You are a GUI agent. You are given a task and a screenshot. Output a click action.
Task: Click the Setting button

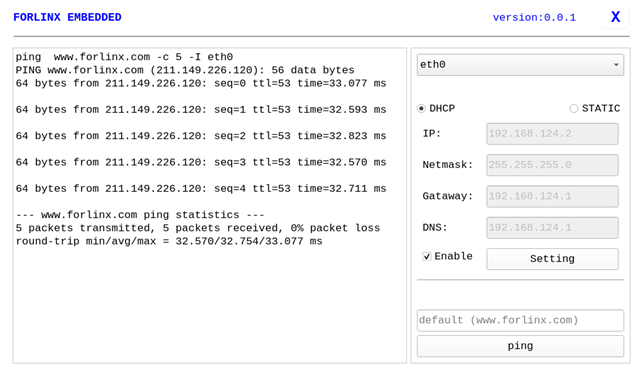[552, 259]
